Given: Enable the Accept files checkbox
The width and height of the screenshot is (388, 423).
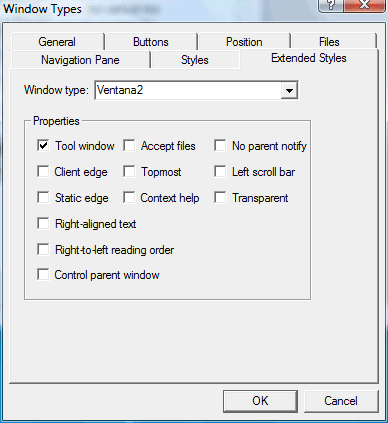Looking at the screenshot, I should (129, 146).
